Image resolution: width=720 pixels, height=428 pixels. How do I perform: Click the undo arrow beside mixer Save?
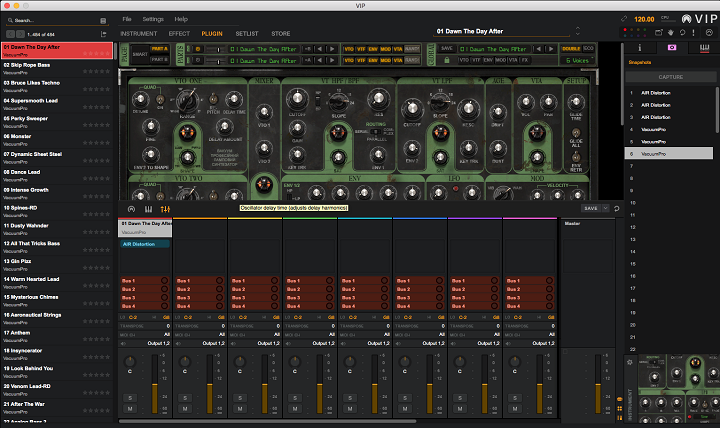point(617,208)
